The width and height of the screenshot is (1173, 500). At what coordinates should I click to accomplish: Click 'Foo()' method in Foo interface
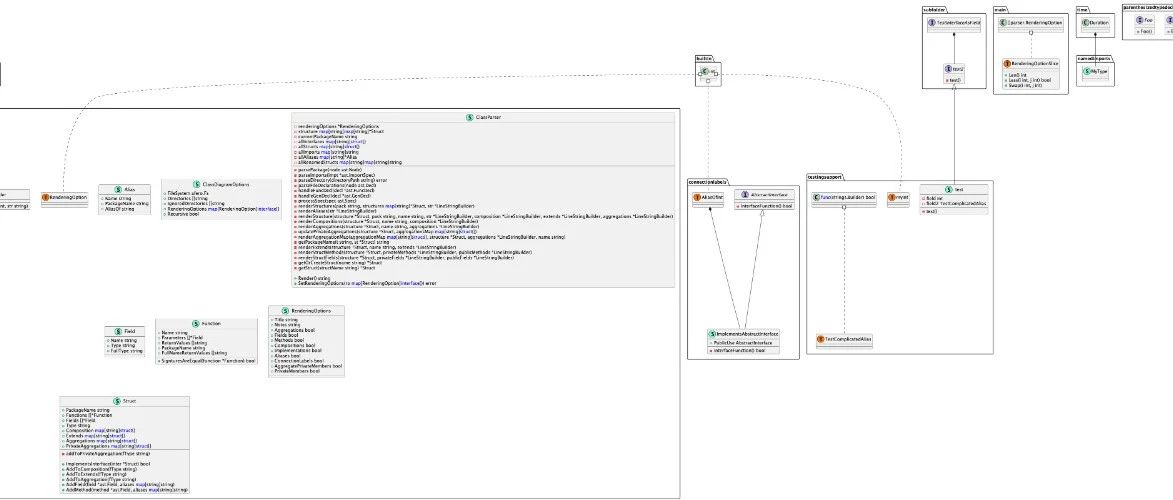[x=1145, y=31]
